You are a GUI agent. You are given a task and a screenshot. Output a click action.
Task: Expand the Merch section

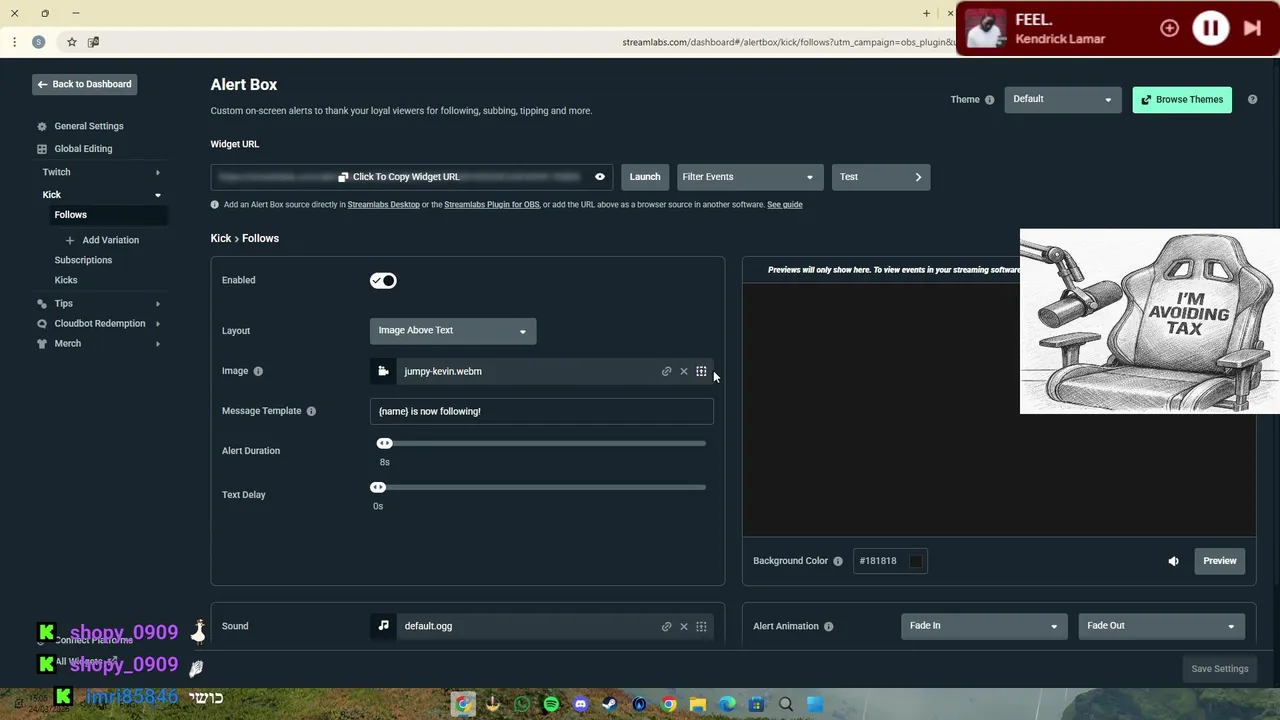(x=100, y=343)
